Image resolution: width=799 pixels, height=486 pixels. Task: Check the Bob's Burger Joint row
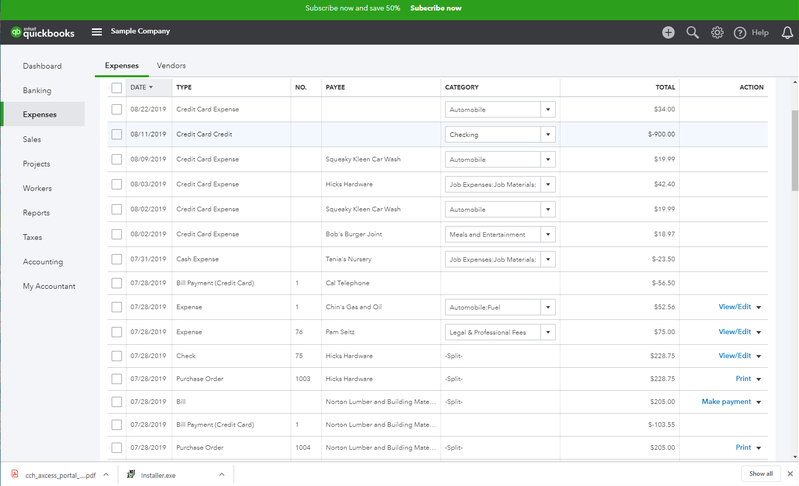(x=116, y=234)
